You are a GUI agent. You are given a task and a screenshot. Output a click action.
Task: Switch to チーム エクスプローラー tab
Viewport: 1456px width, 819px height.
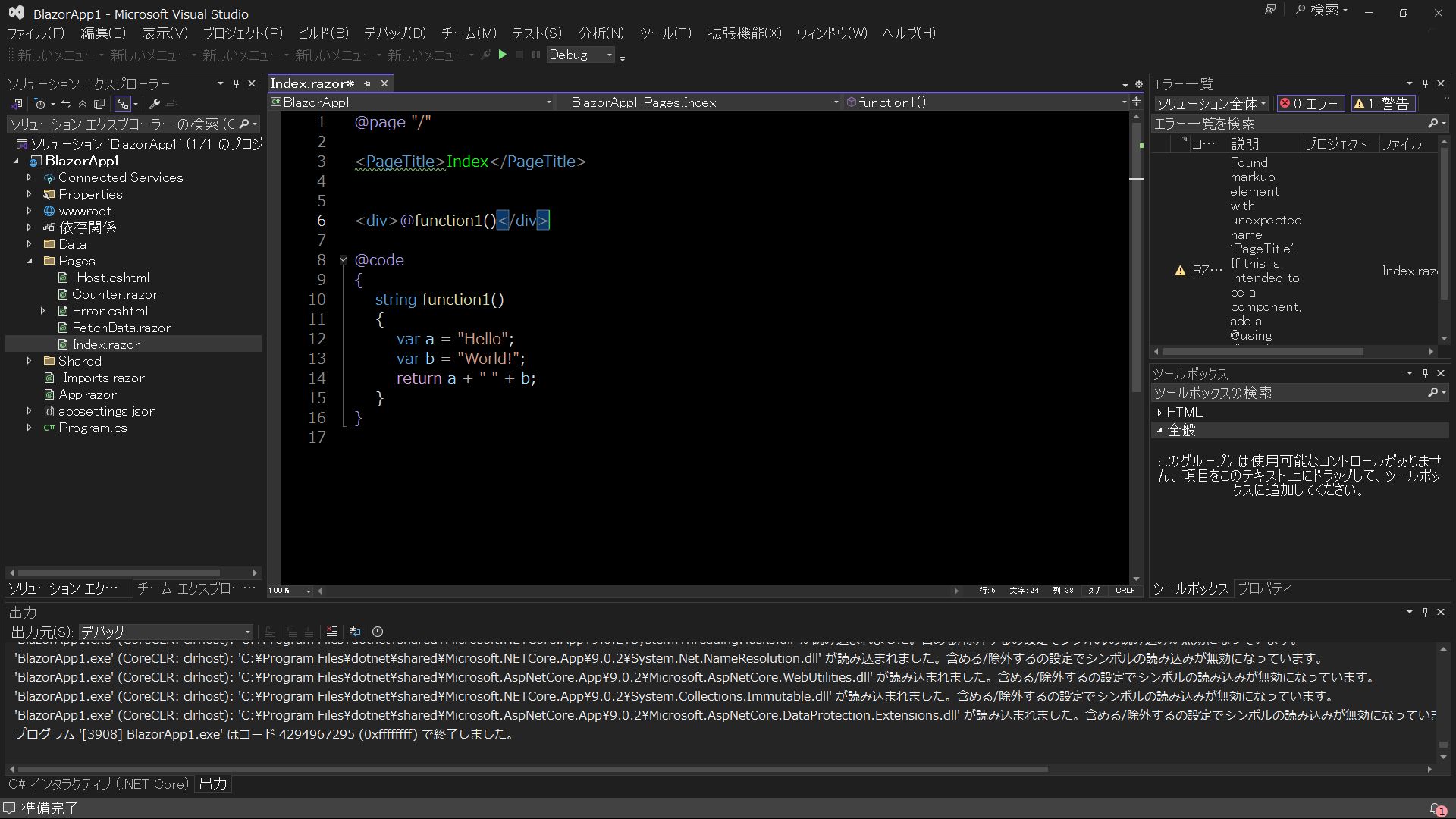(x=196, y=588)
